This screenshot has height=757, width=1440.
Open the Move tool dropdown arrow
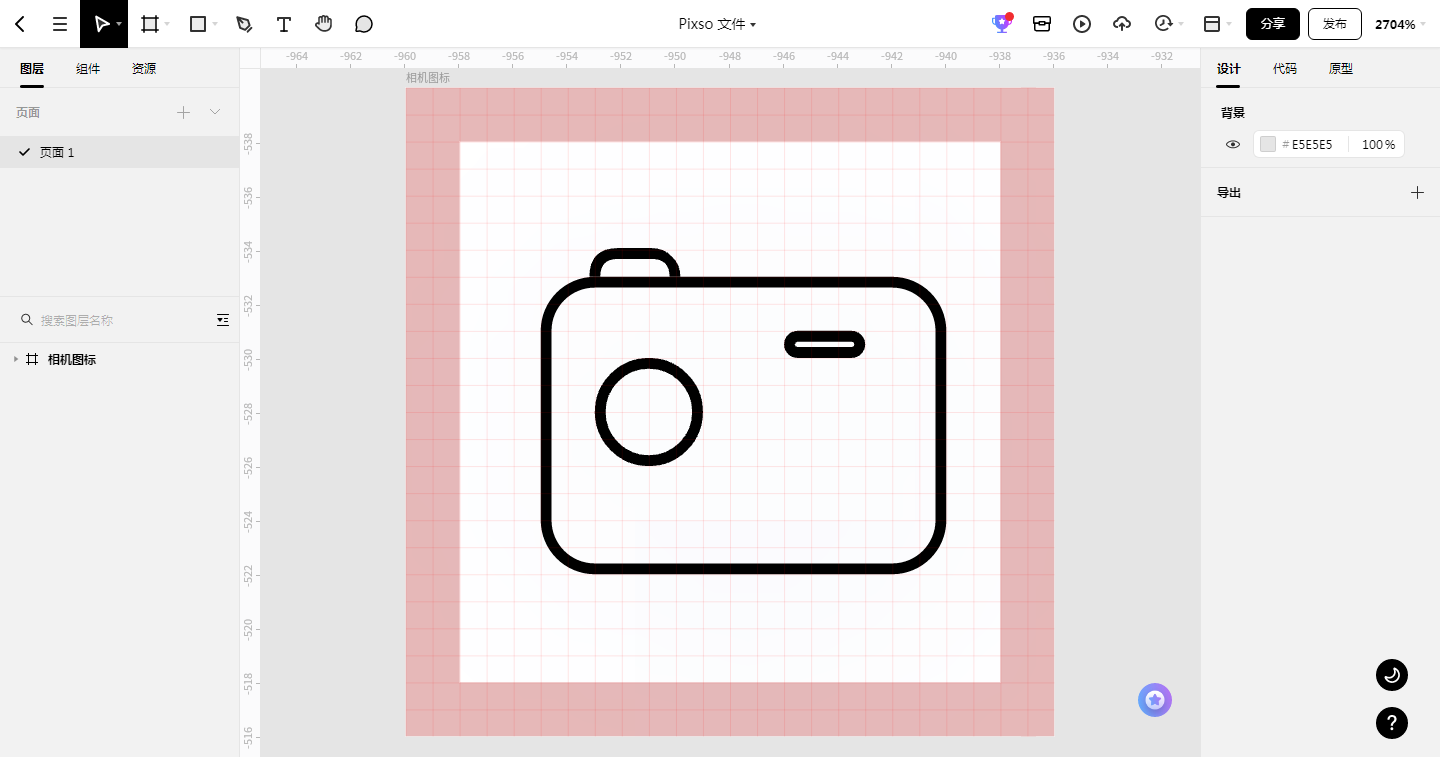[x=120, y=24]
